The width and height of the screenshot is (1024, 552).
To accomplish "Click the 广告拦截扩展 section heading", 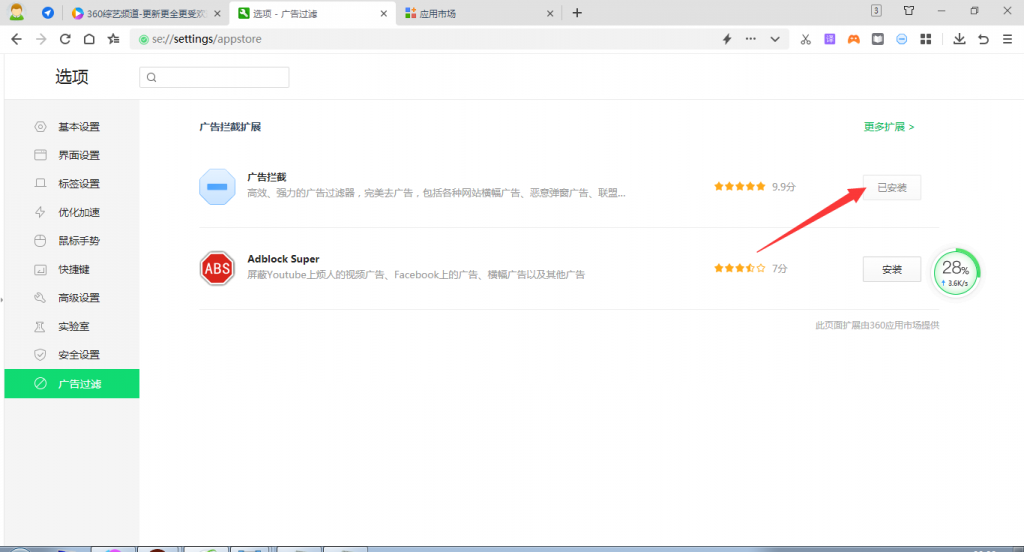I will pos(231,127).
